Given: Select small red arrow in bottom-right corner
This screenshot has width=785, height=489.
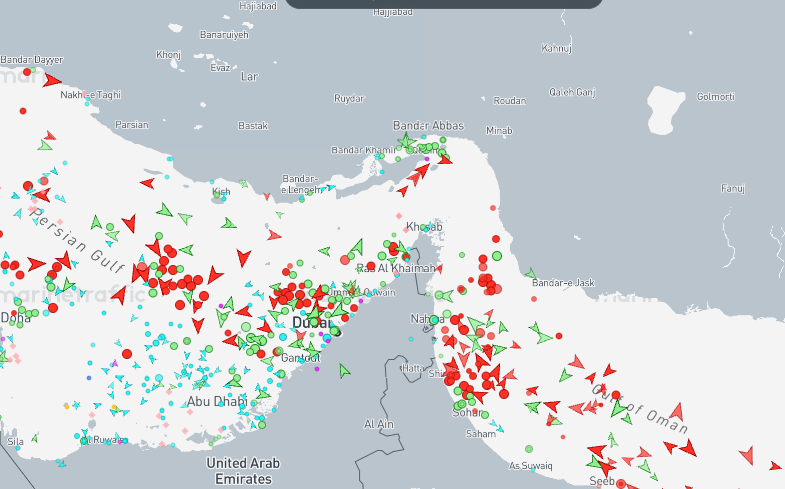Looking at the screenshot, I should point(775,465).
